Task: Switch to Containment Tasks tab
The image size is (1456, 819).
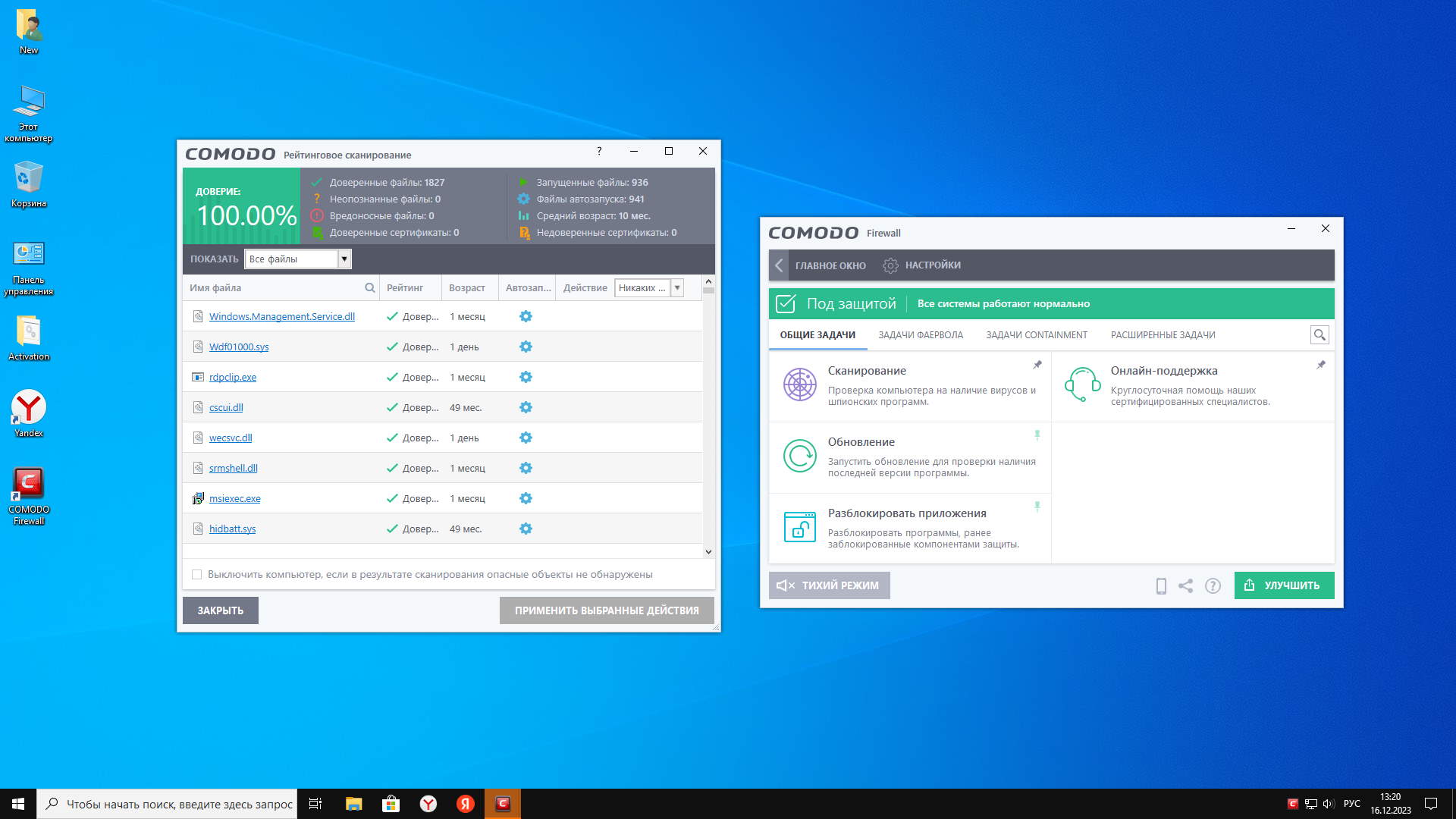Action: point(1036,335)
